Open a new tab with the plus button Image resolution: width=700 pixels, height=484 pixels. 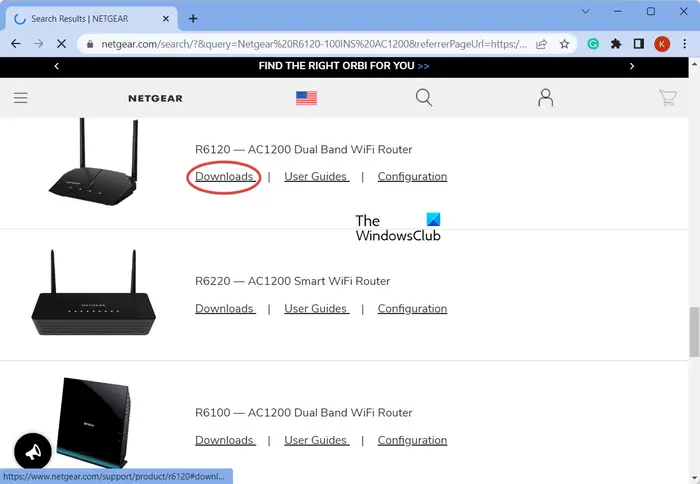193,19
